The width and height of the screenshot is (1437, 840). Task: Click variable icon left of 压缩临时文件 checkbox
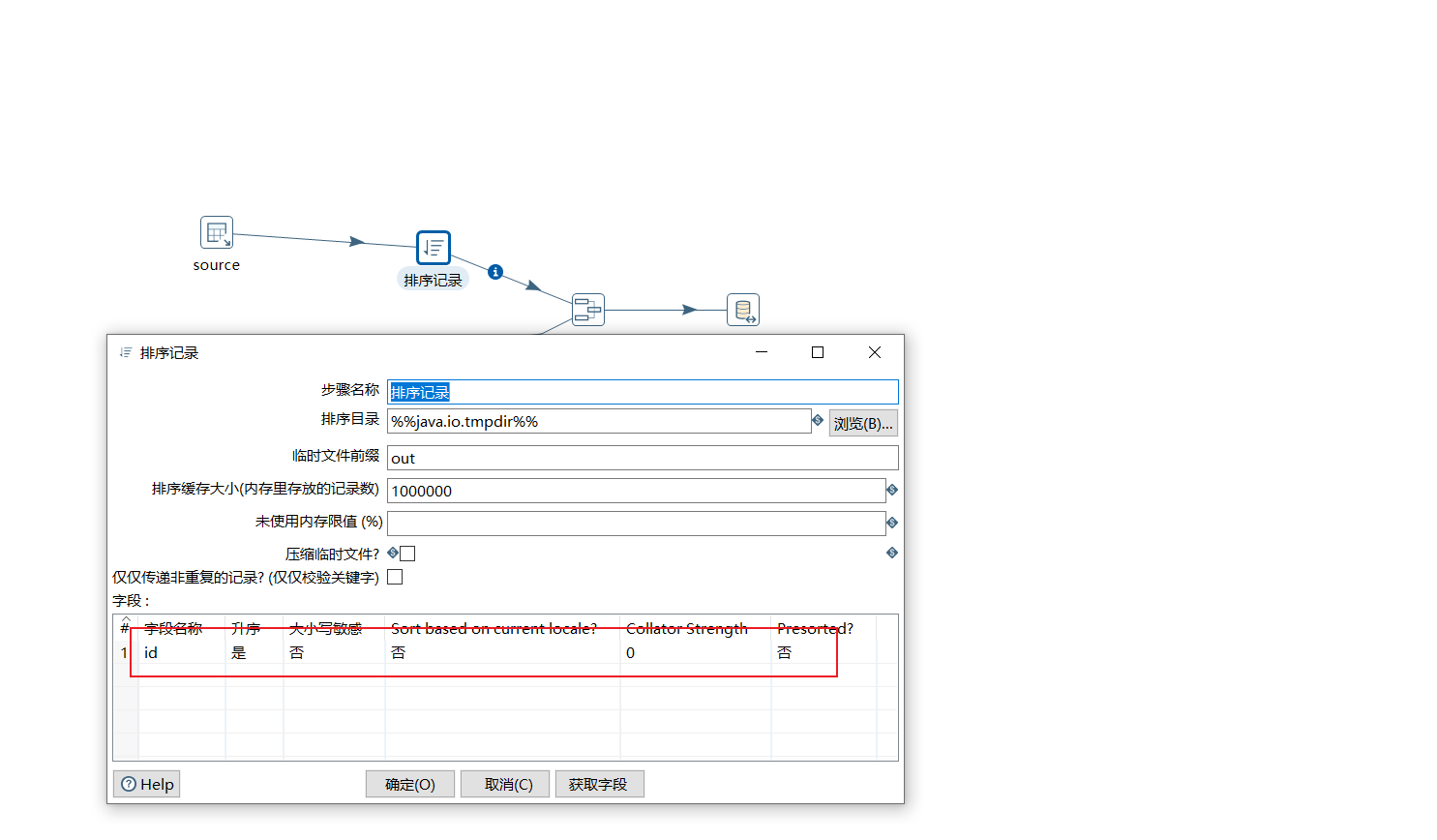click(x=393, y=553)
